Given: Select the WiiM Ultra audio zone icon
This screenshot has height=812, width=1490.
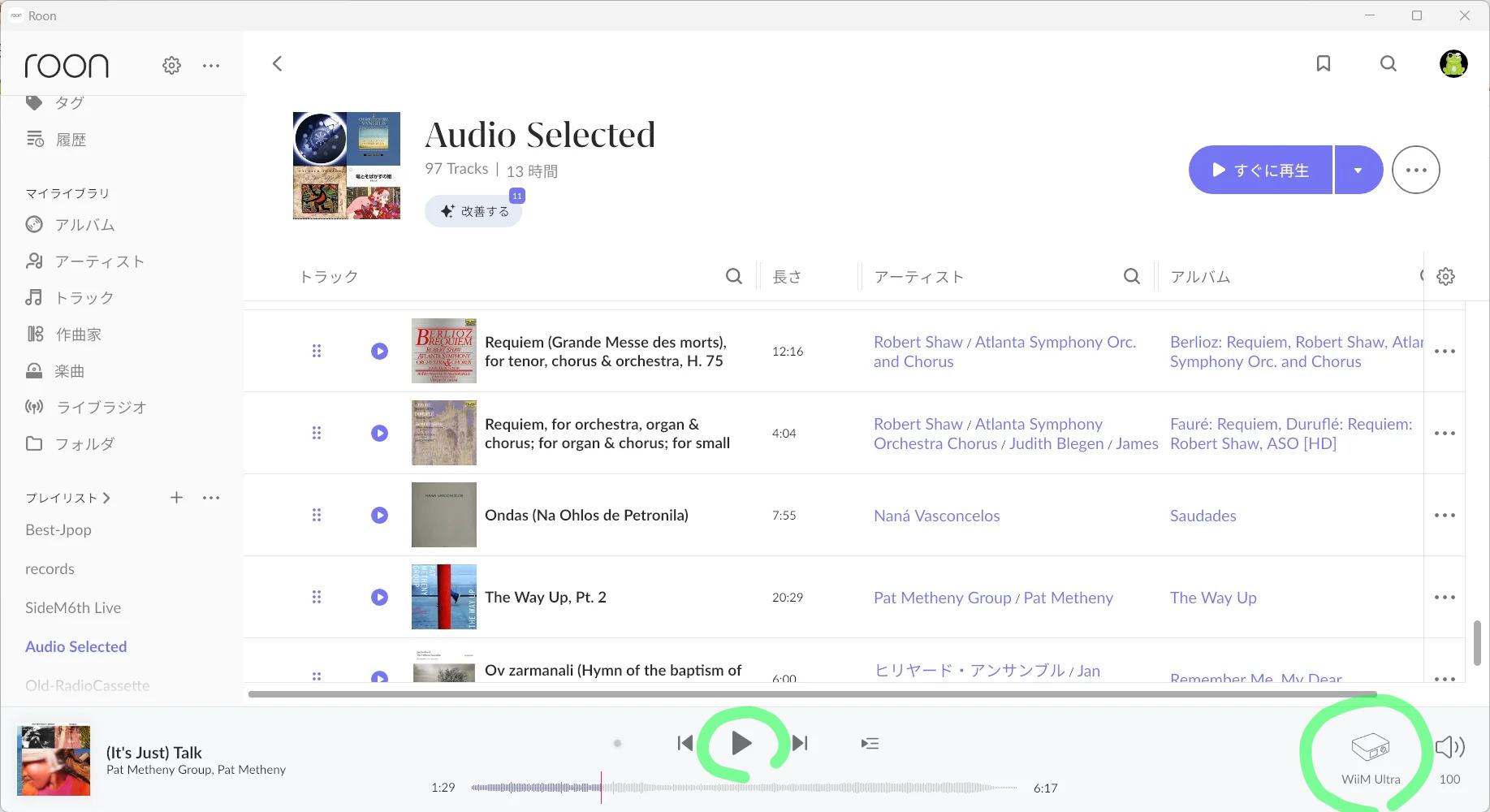Looking at the screenshot, I should (x=1370, y=747).
